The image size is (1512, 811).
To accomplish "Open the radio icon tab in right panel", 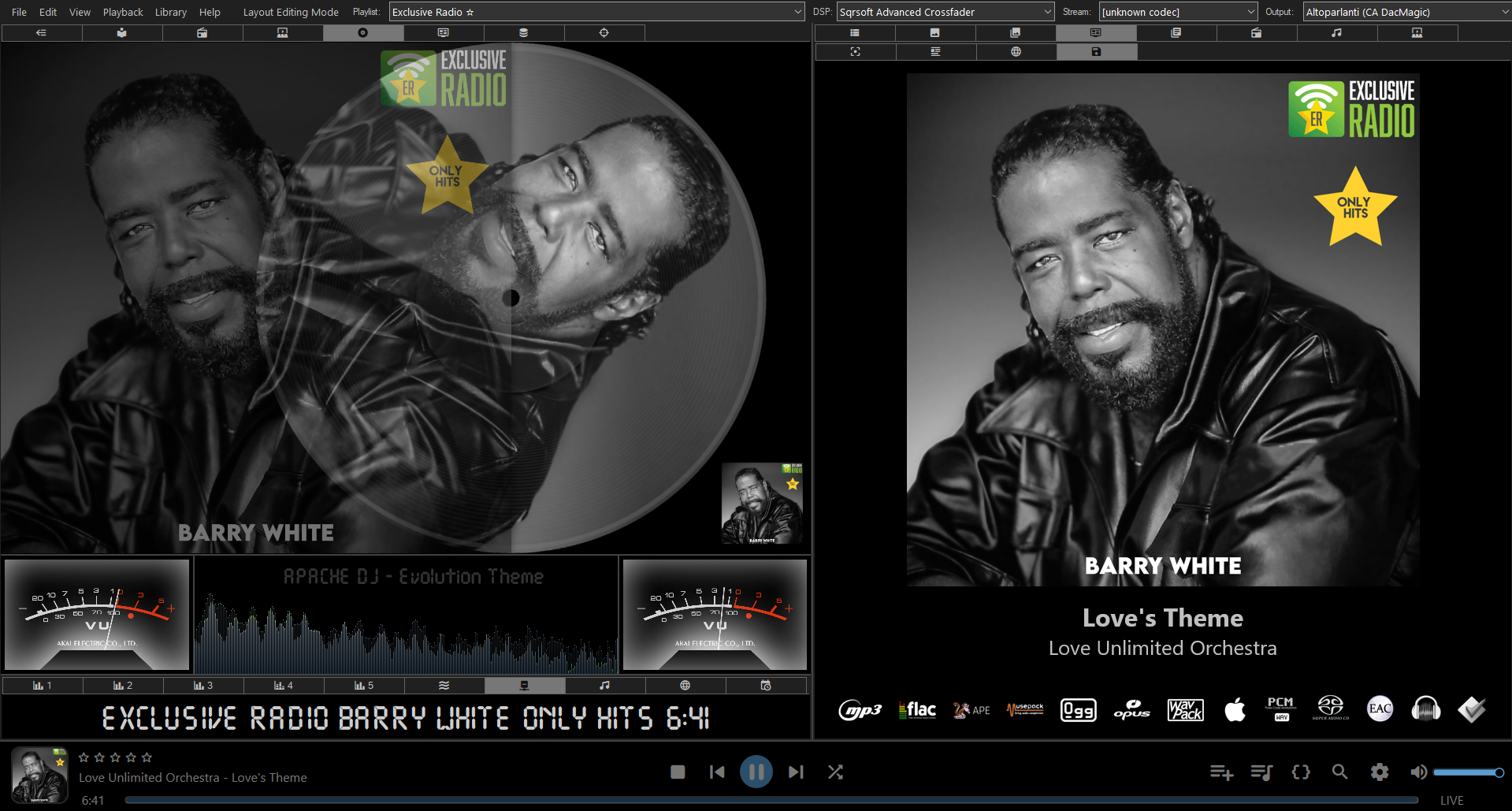I will [1257, 33].
